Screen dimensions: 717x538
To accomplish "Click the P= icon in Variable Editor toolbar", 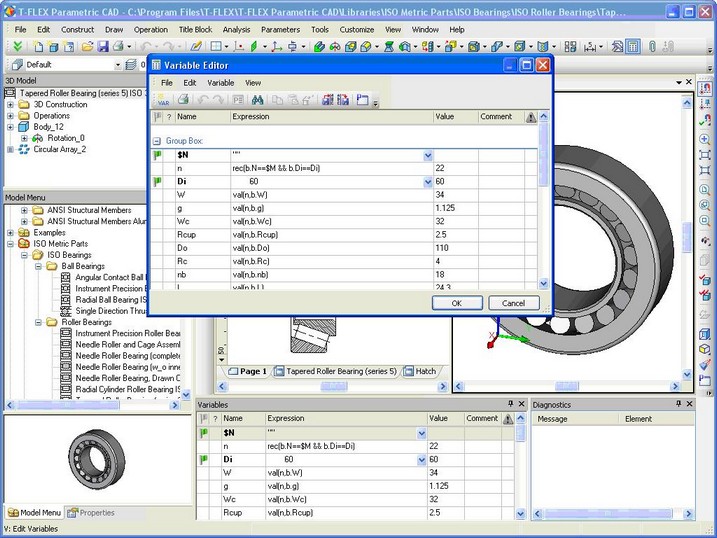I will (238, 99).
